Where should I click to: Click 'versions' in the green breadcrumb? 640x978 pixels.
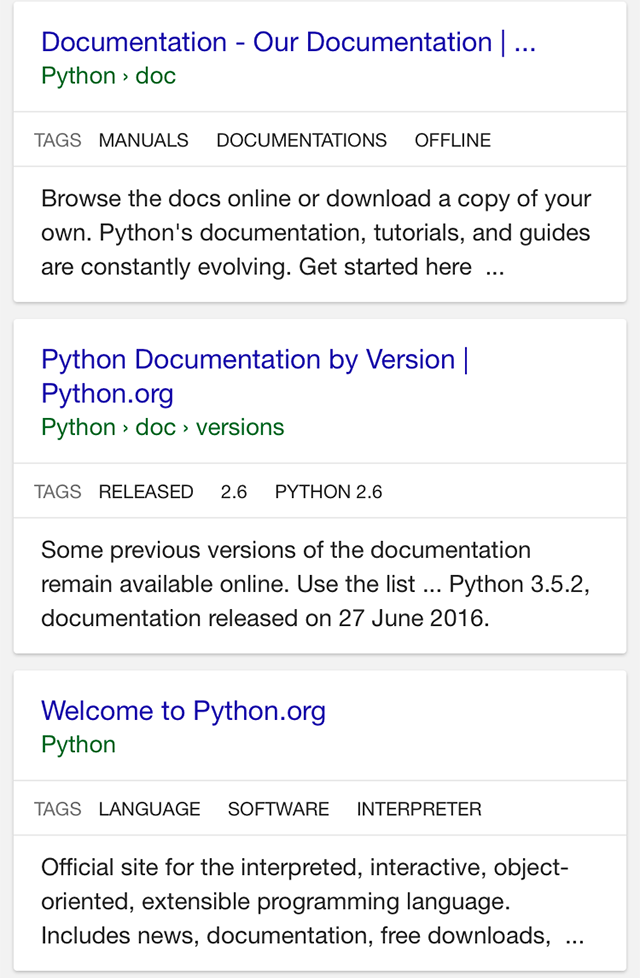240,428
